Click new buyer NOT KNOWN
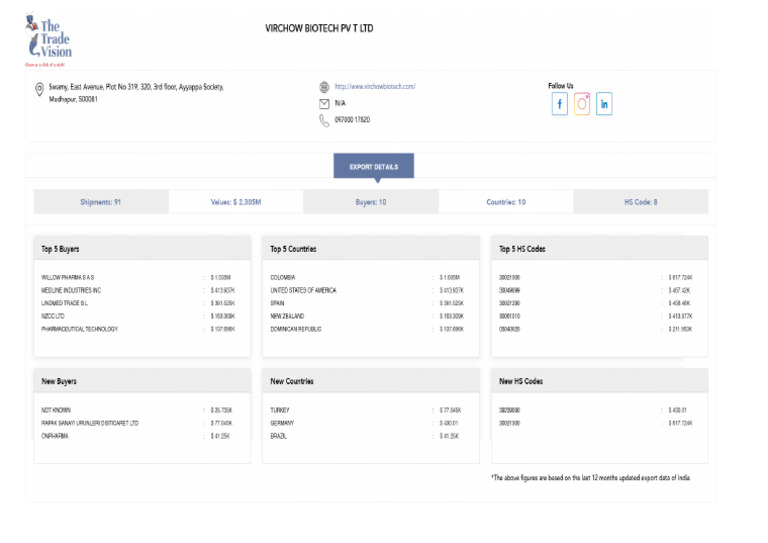The image size is (768, 543). tap(56, 410)
